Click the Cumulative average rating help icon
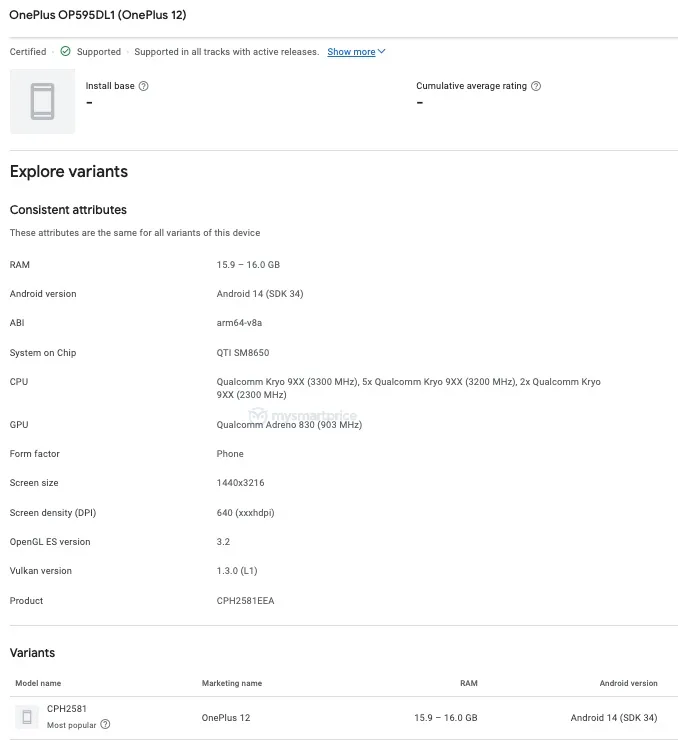 pyautogui.click(x=536, y=86)
